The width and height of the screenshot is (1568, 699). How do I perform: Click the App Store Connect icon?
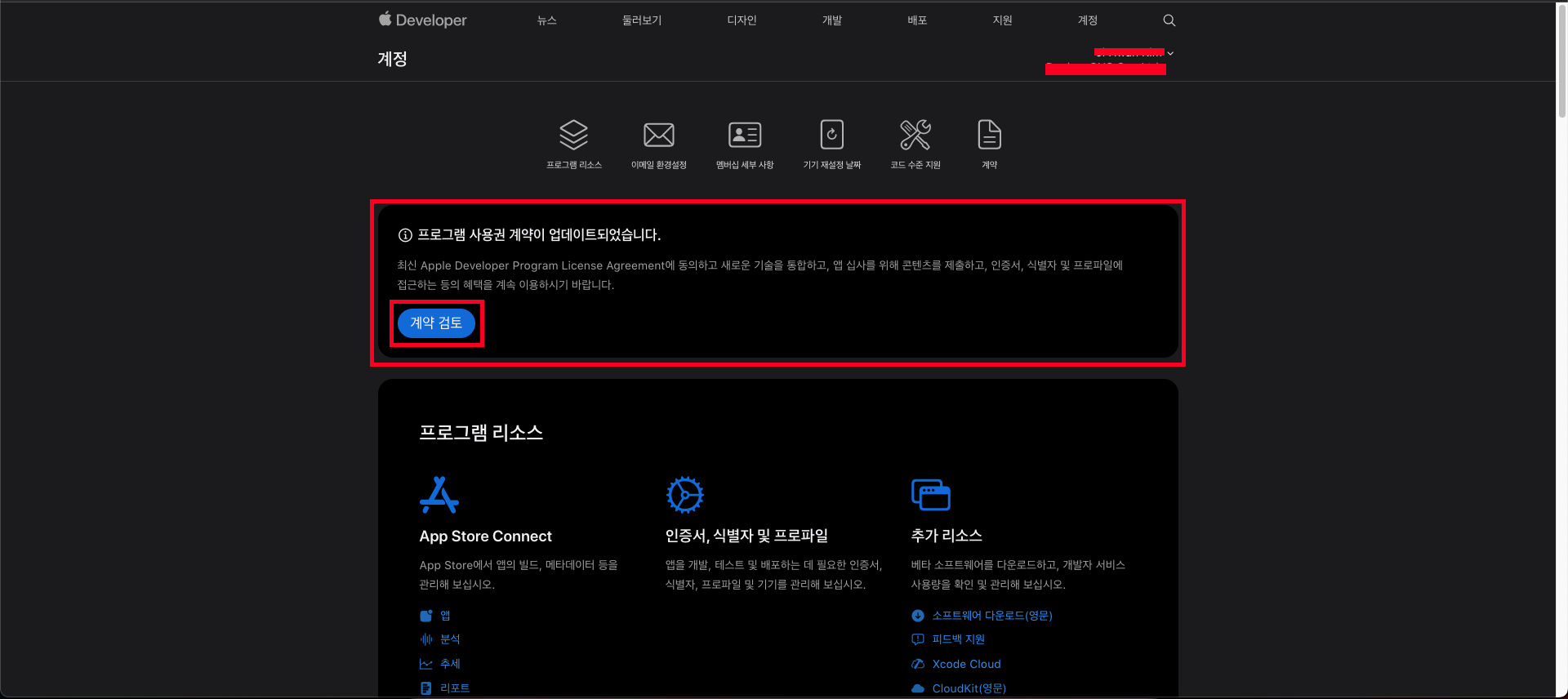tap(439, 495)
